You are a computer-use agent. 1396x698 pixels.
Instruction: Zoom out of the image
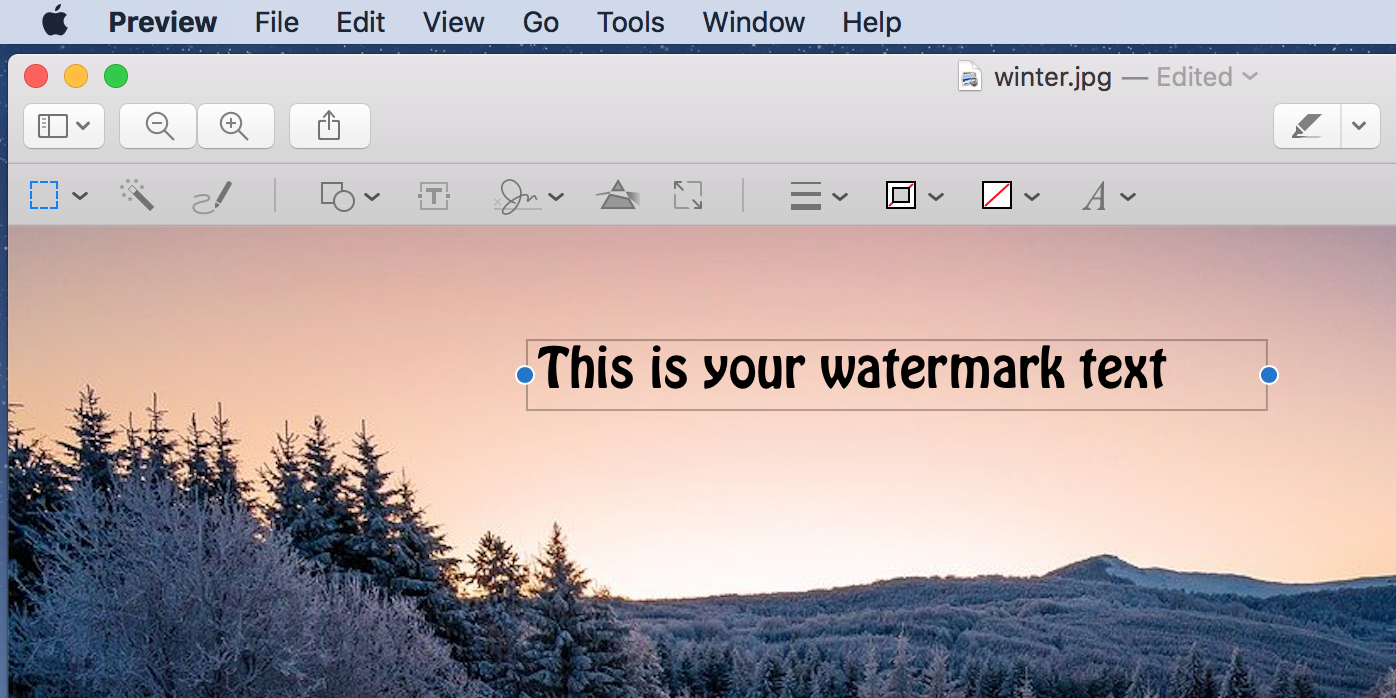(x=157, y=126)
